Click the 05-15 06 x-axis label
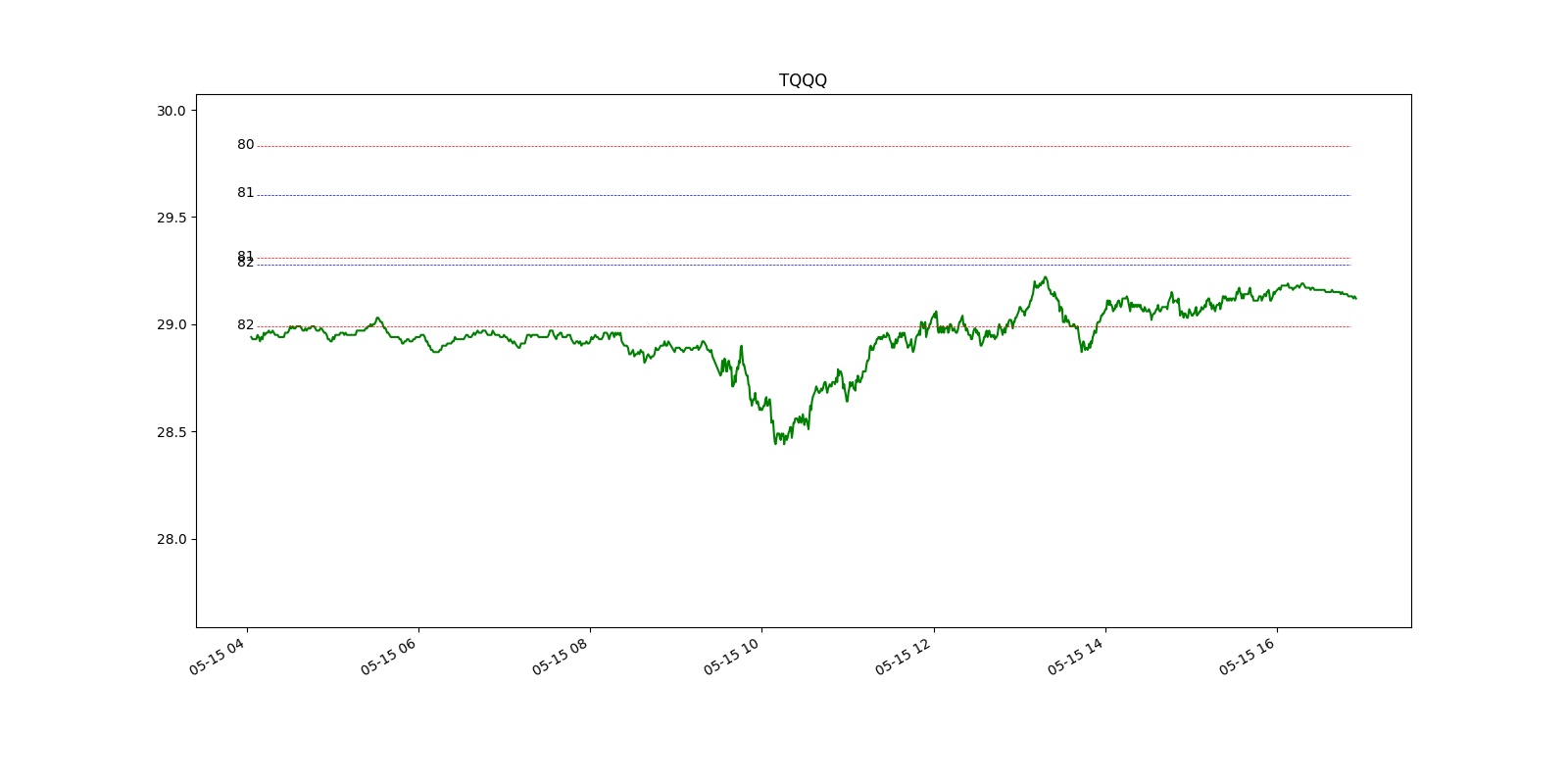Screen dimensions: 1568x784 click(389, 656)
